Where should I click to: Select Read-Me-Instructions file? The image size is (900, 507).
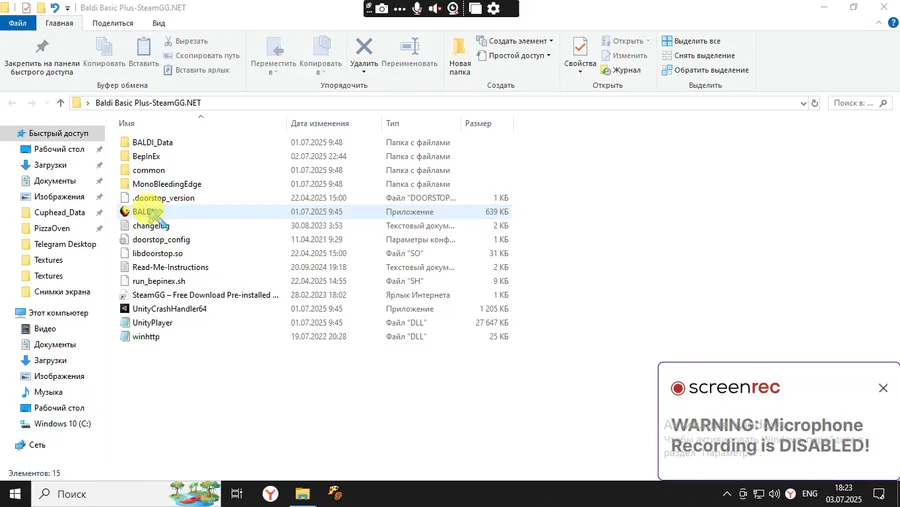point(170,268)
